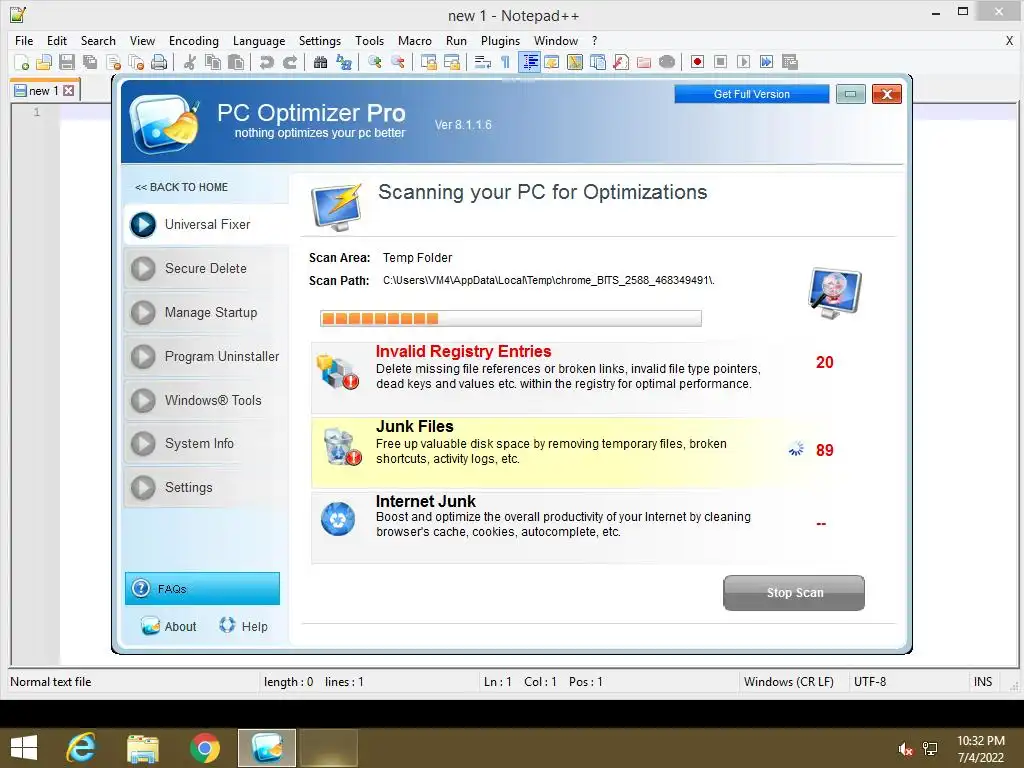This screenshot has width=1024, height=768.
Task: Select Universal Fixer in sidebar
Action: (x=206, y=225)
